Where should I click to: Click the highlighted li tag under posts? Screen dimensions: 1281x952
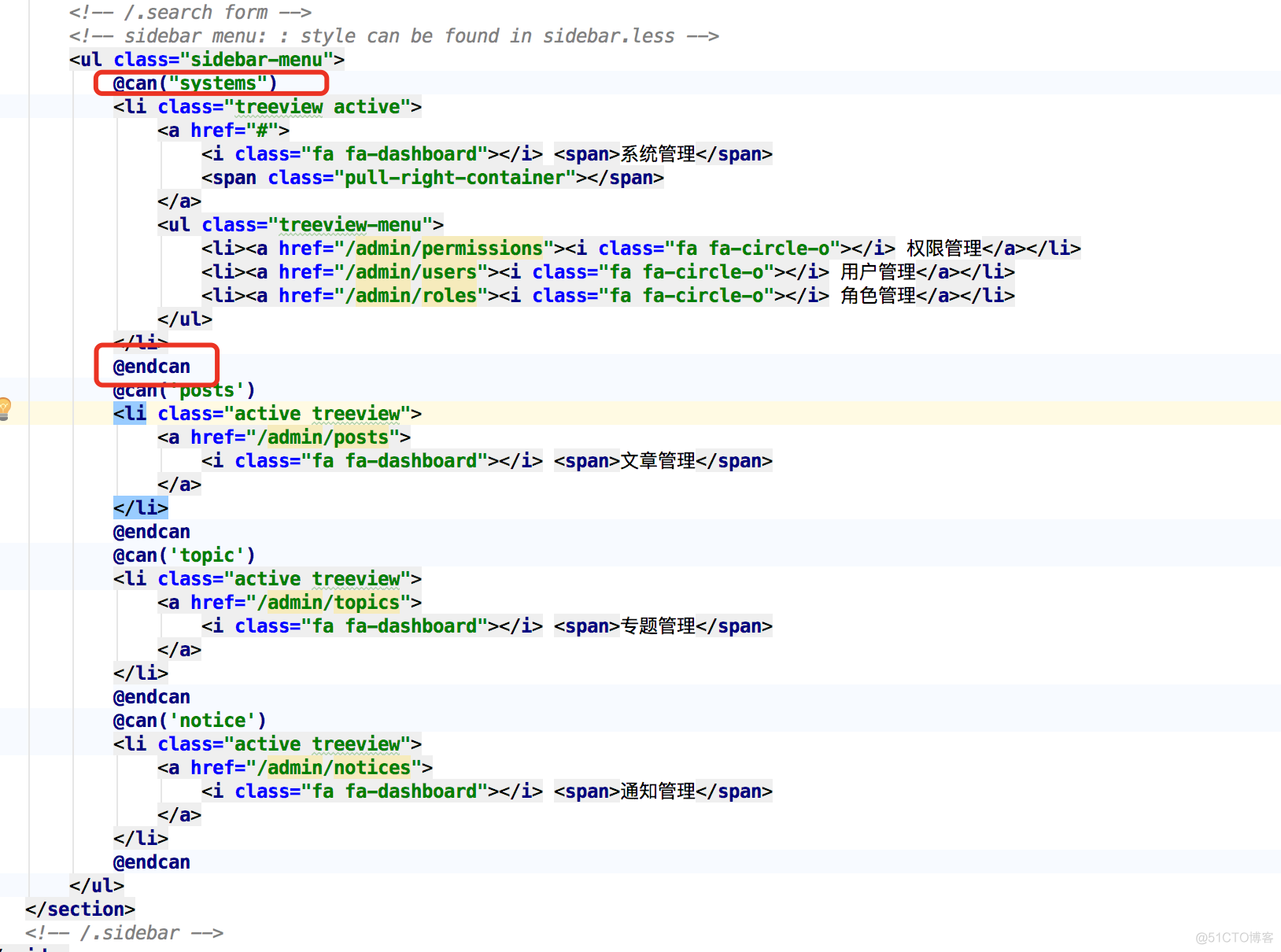coord(130,414)
